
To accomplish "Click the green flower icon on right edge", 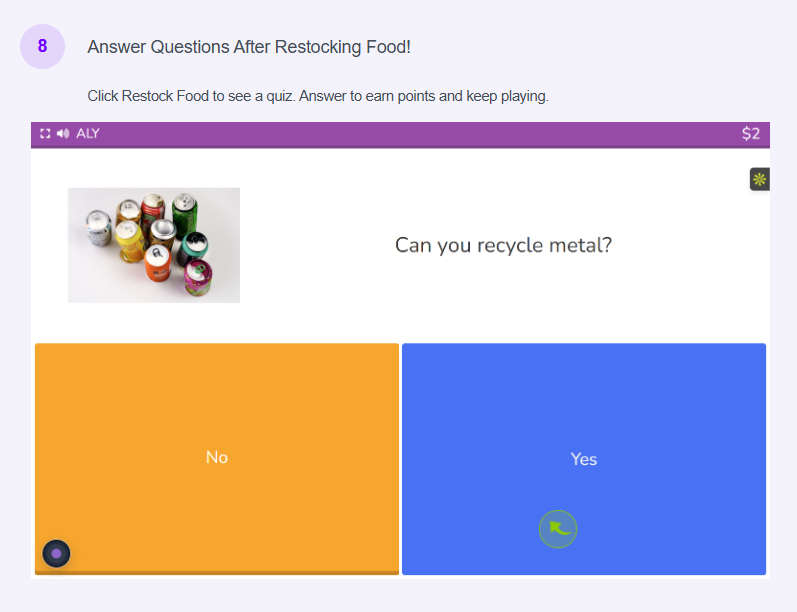I will pos(759,180).
